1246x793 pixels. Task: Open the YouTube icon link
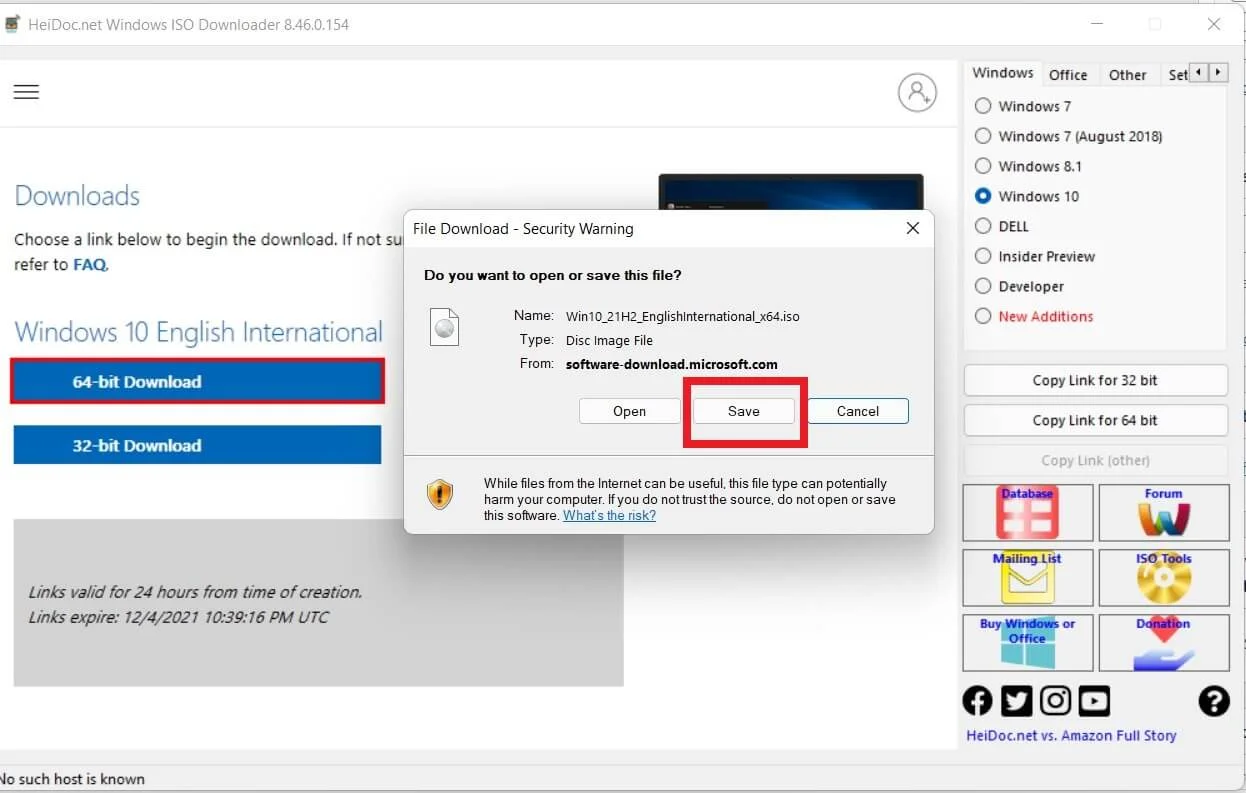(x=1094, y=701)
